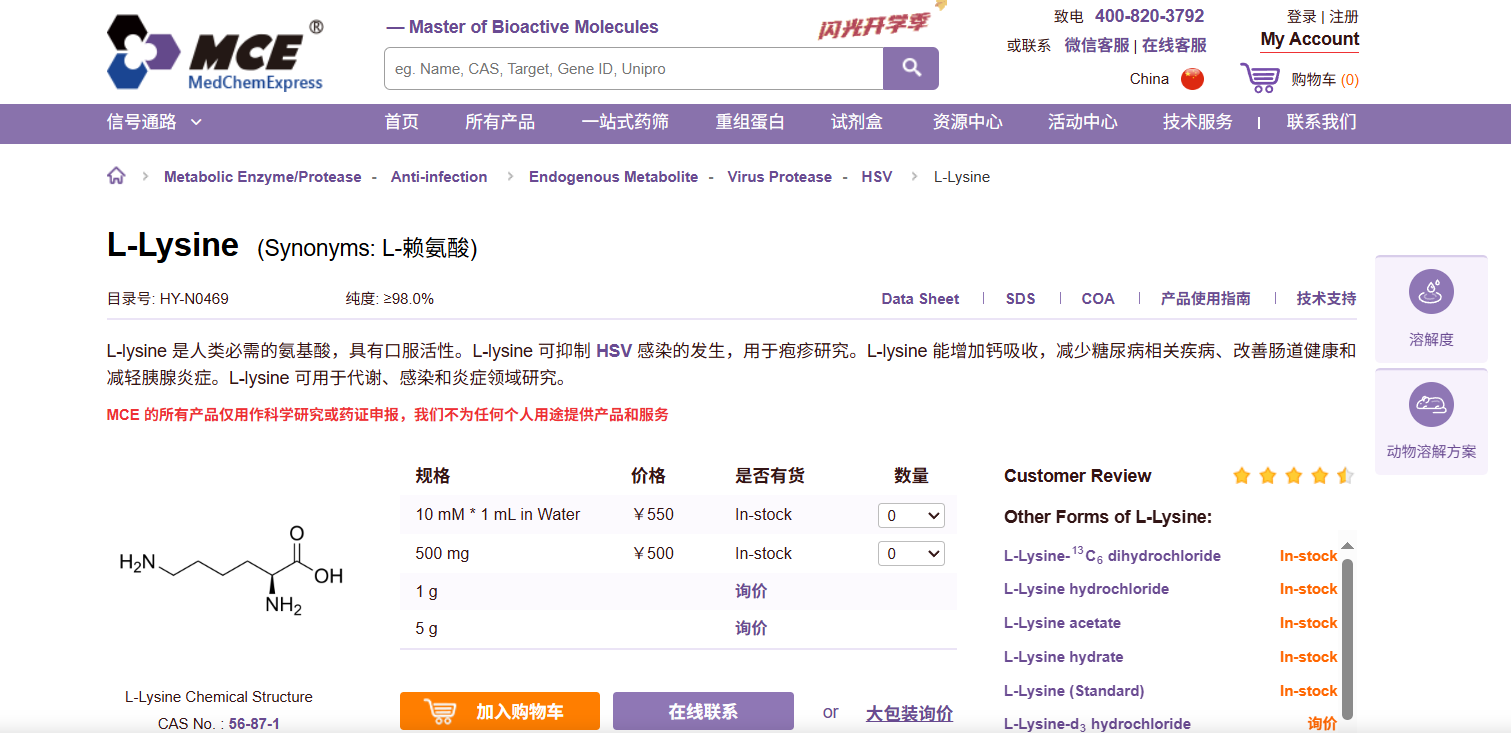Screen dimensions: 1511x733
Task: Focus the product search input field
Action: 634,69
